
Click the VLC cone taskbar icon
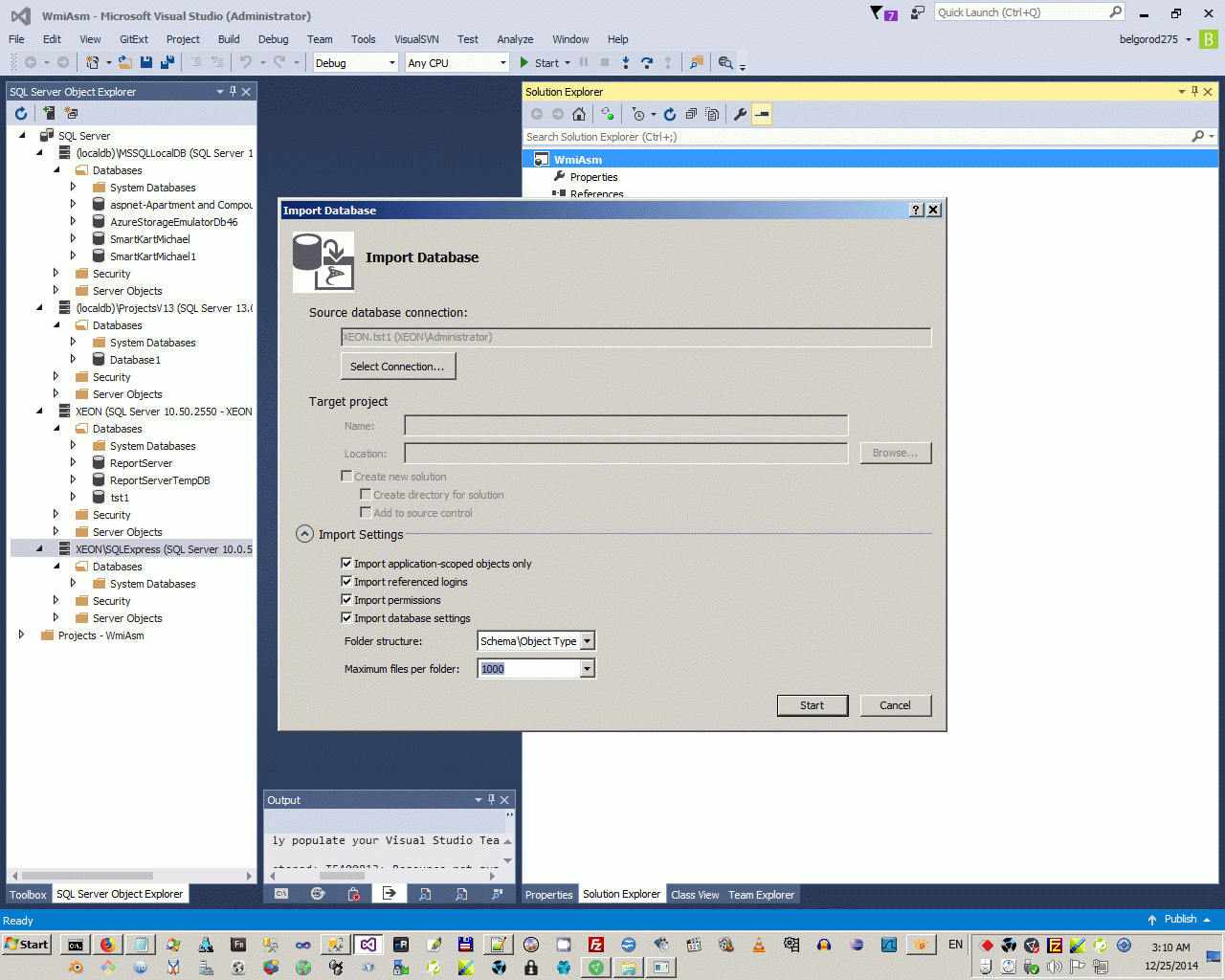(x=759, y=945)
